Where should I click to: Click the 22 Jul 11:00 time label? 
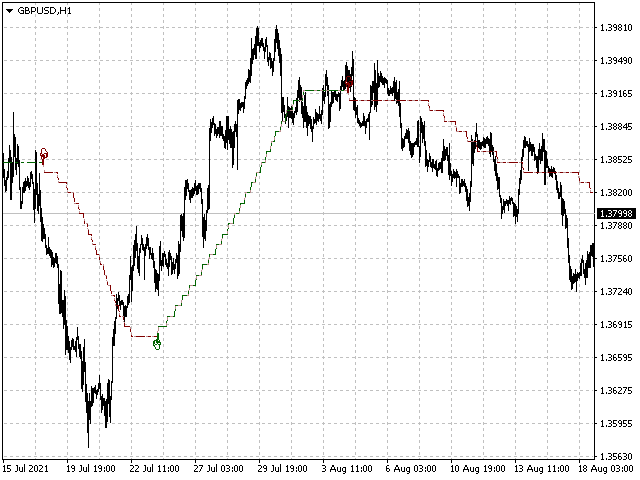[x=155, y=469]
